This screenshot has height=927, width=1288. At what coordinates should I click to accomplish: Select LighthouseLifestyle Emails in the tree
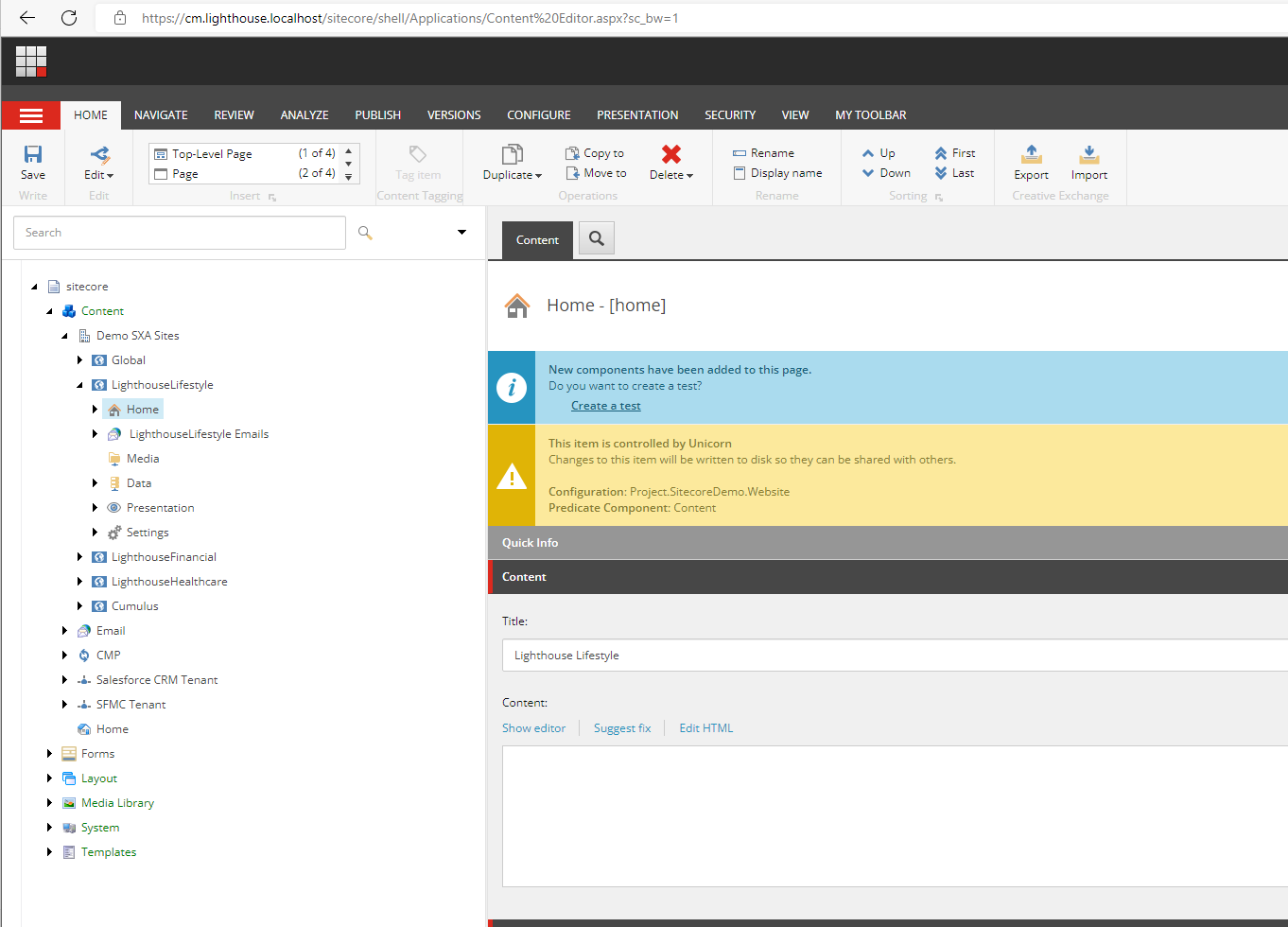click(x=199, y=434)
